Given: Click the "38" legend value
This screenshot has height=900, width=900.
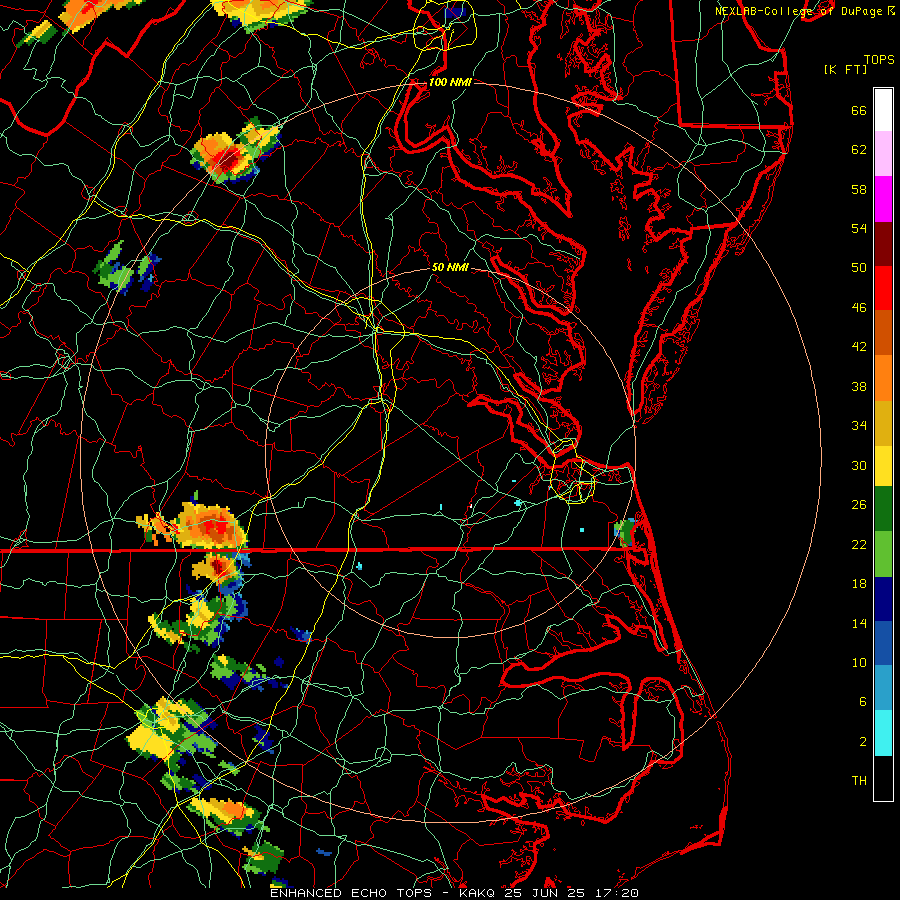Looking at the screenshot, I should 859,386.
